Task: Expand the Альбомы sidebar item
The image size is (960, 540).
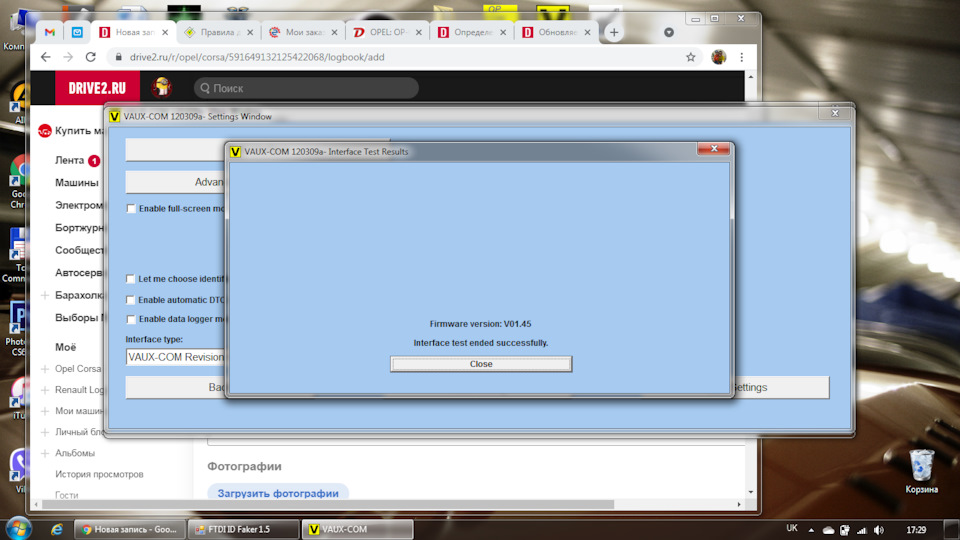Action: [45, 454]
